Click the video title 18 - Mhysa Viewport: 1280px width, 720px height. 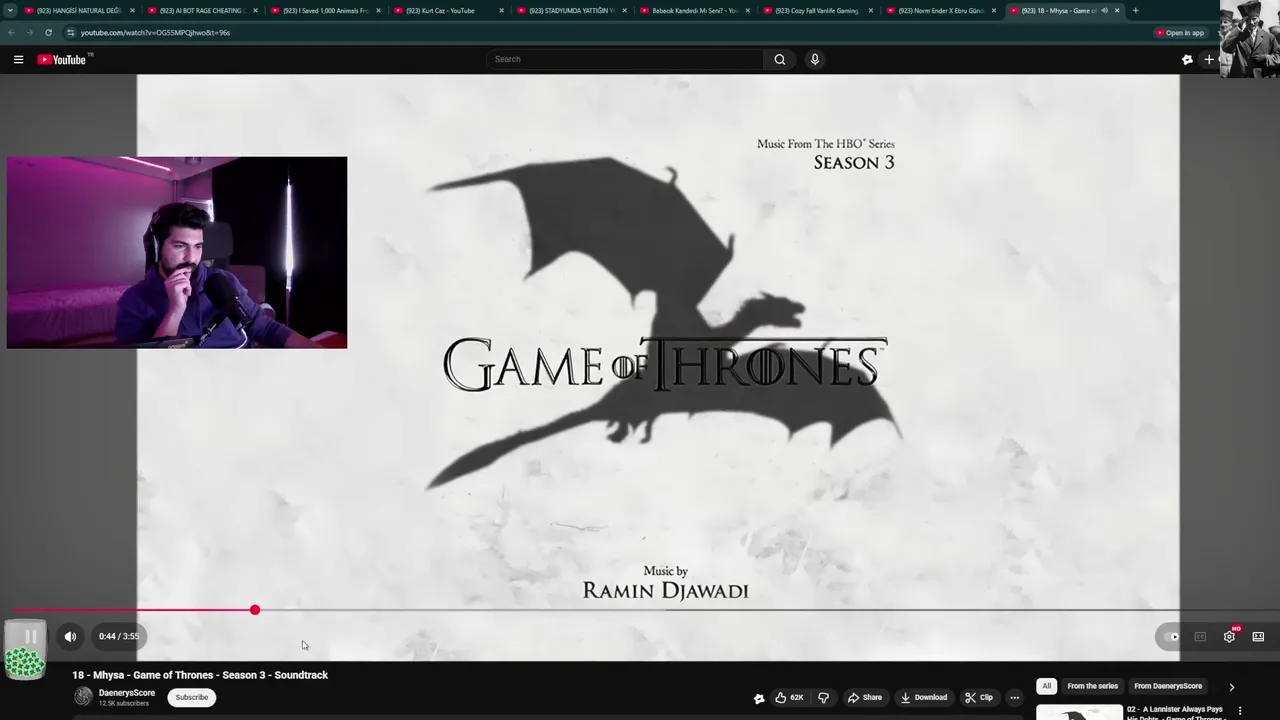coord(200,675)
